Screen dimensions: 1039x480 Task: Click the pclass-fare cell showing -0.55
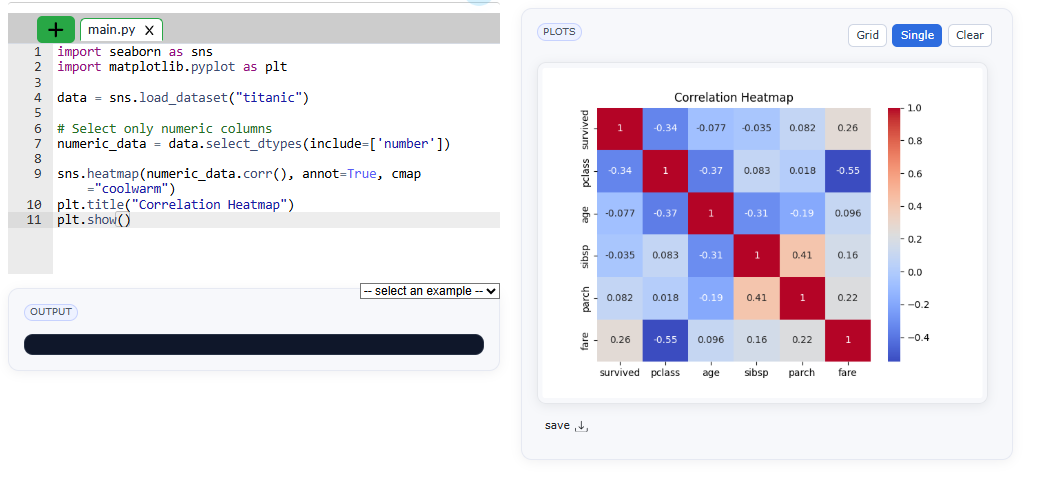[847, 171]
